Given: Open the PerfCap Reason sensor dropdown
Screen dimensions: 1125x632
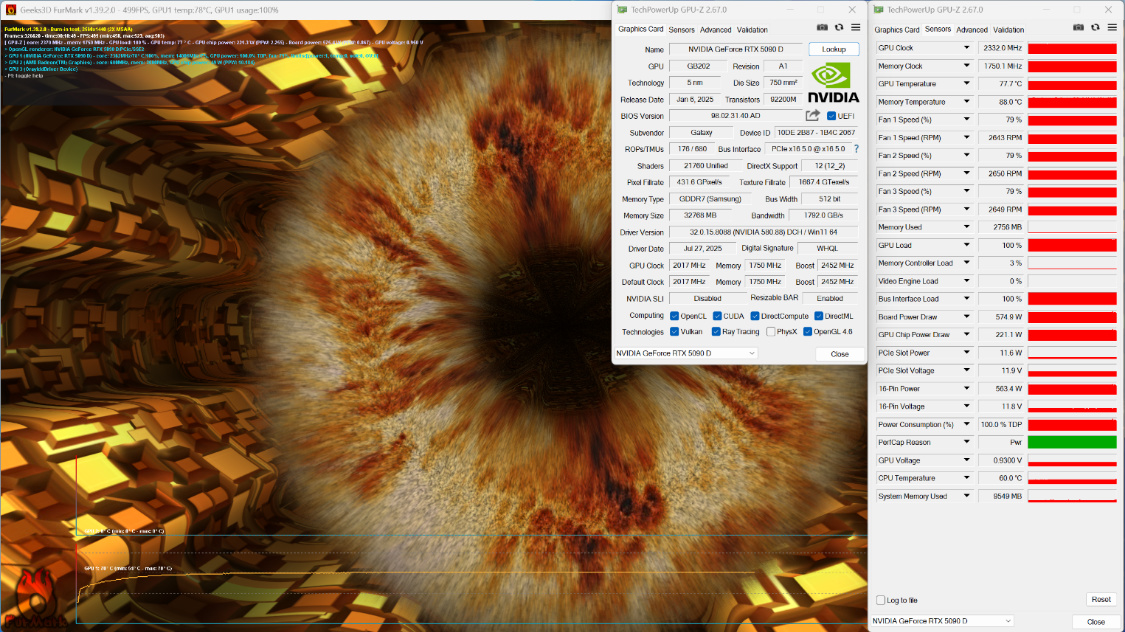Looking at the screenshot, I should [966, 443].
